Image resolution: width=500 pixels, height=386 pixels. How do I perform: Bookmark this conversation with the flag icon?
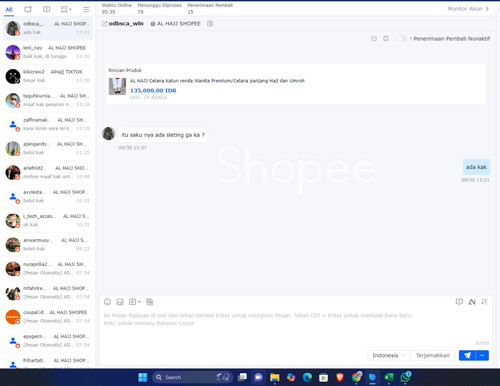pyautogui.click(x=386, y=38)
